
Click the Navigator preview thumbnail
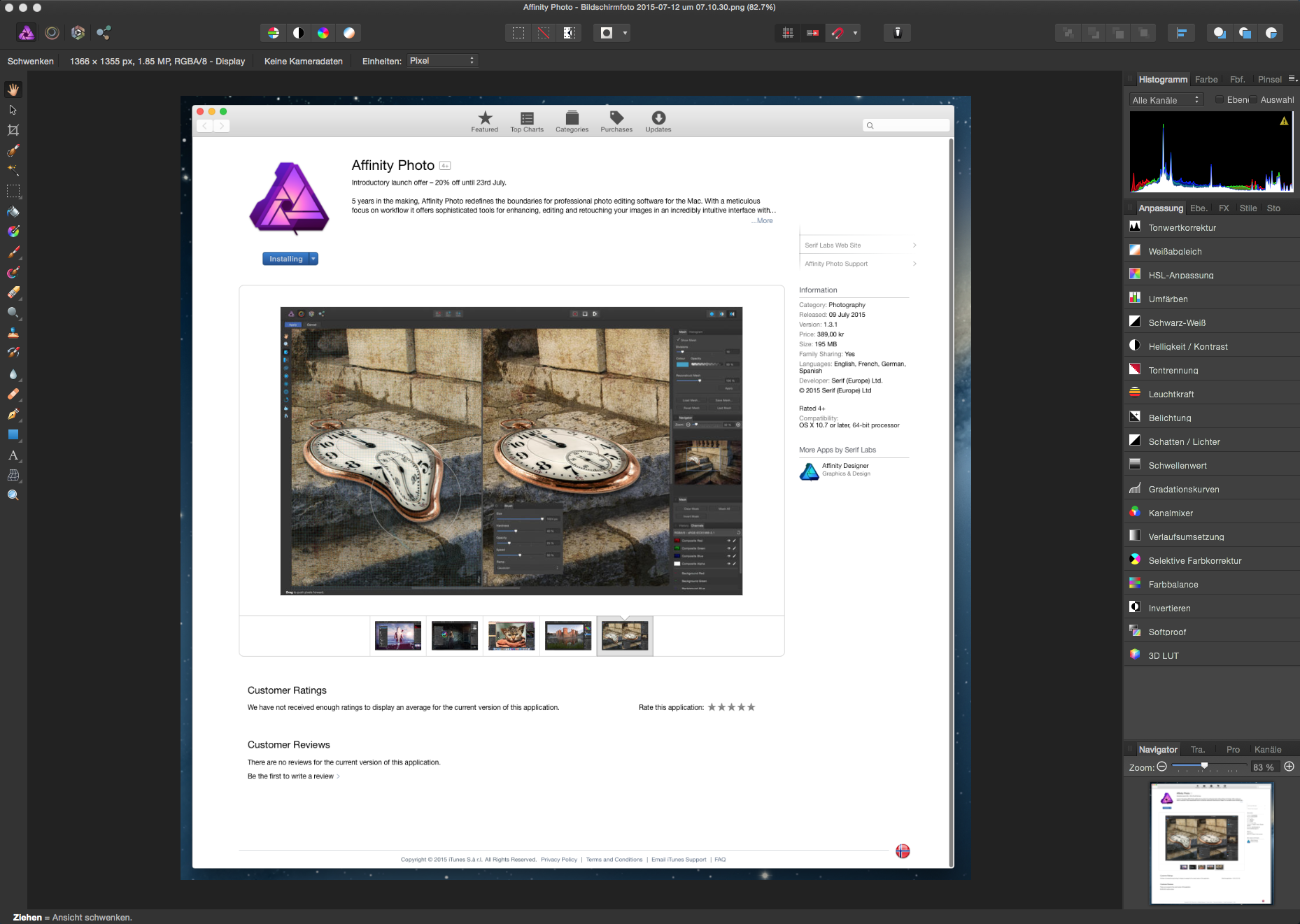(1212, 844)
